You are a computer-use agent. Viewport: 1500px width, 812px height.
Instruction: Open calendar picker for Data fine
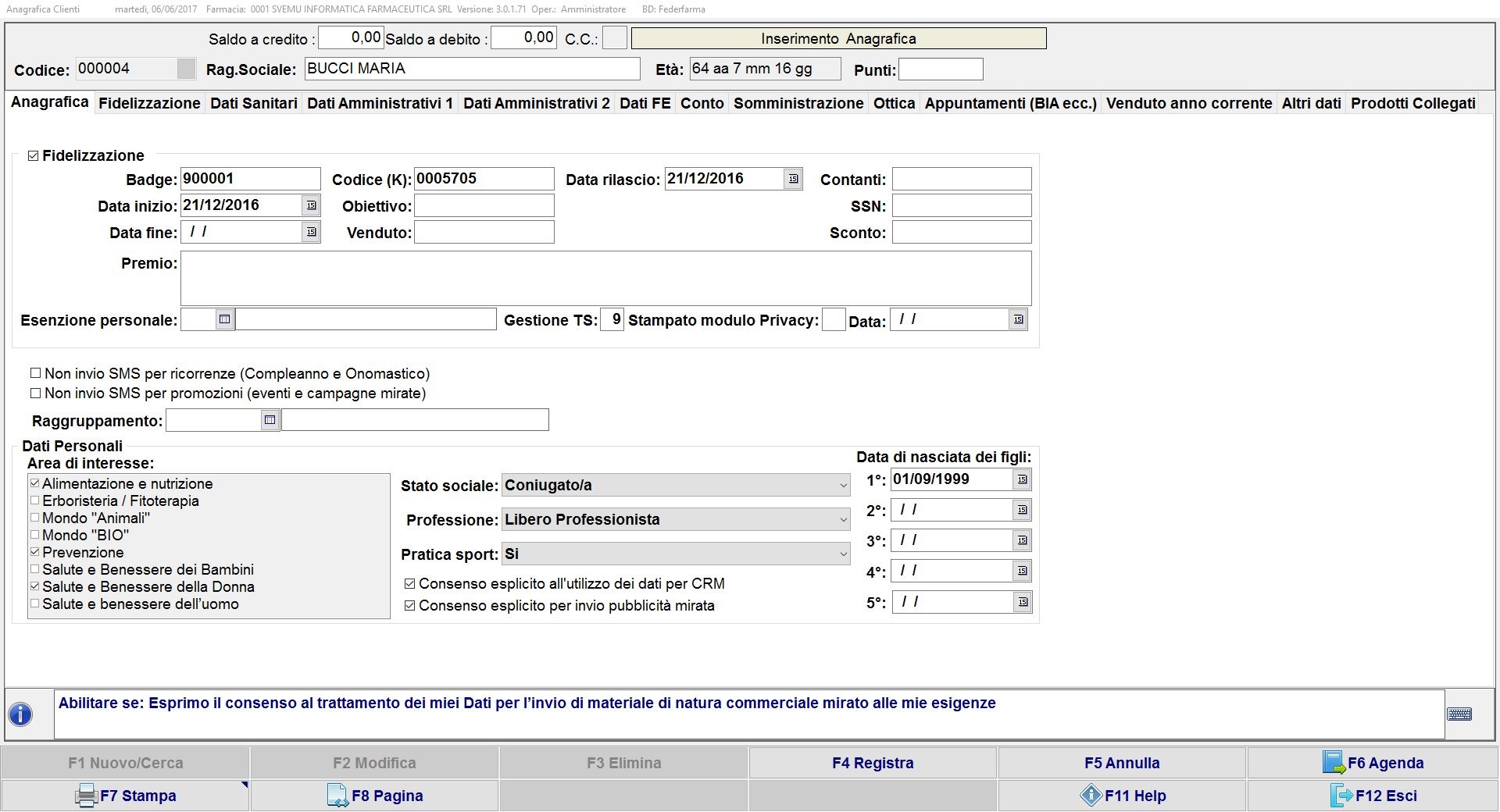click(311, 232)
